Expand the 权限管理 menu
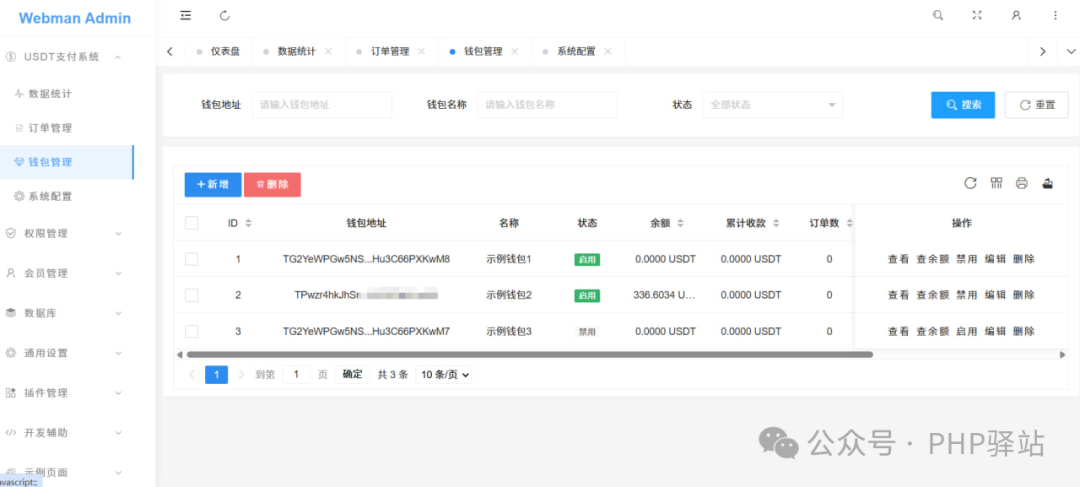Screen dimensions: 1080x487 click(x=67, y=234)
